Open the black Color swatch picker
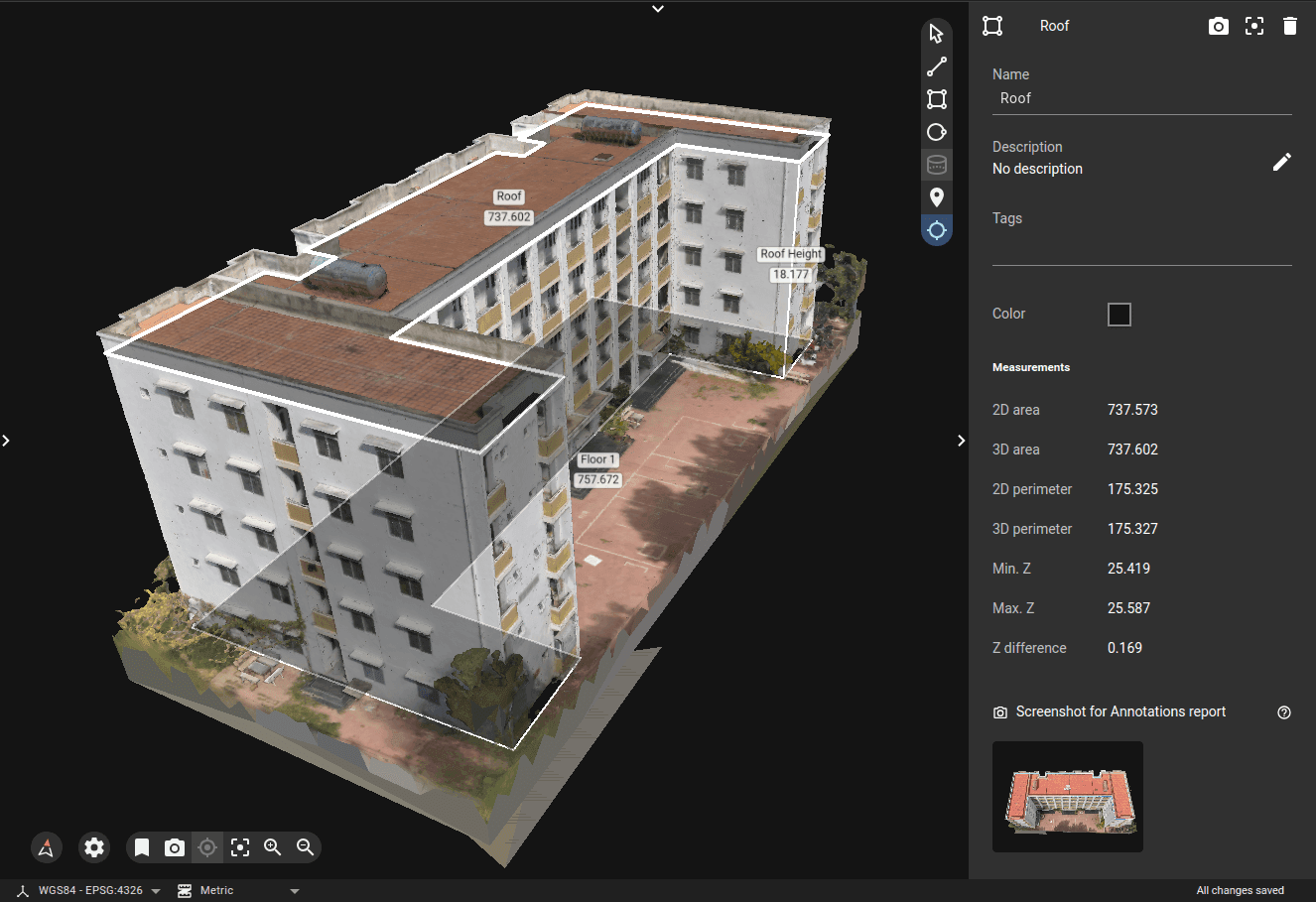The width and height of the screenshot is (1316, 902). pos(1119,315)
